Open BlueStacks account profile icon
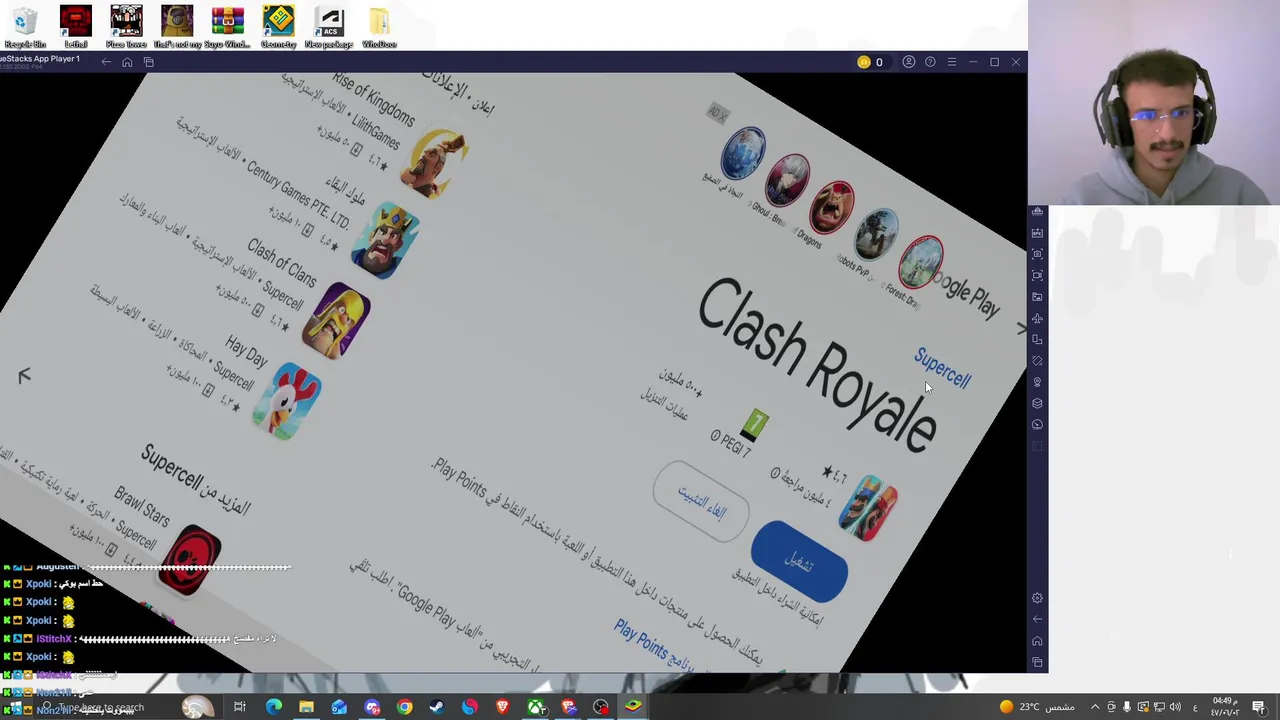Viewport: 1280px width, 720px height. click(x=908, y=62)
